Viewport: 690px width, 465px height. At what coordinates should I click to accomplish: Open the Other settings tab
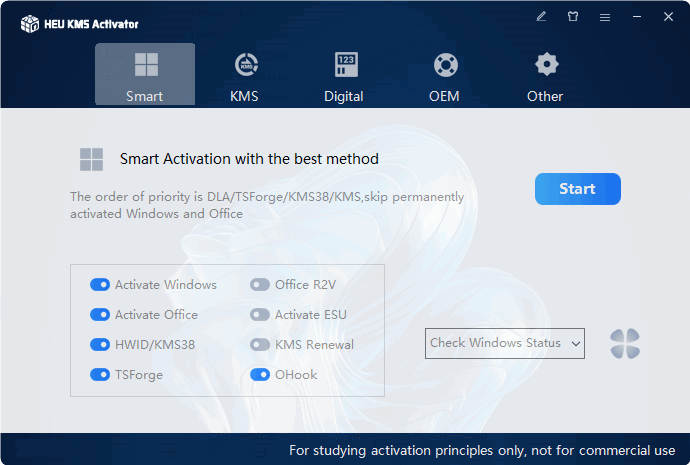pyautogui.click(x=545, y=75)
